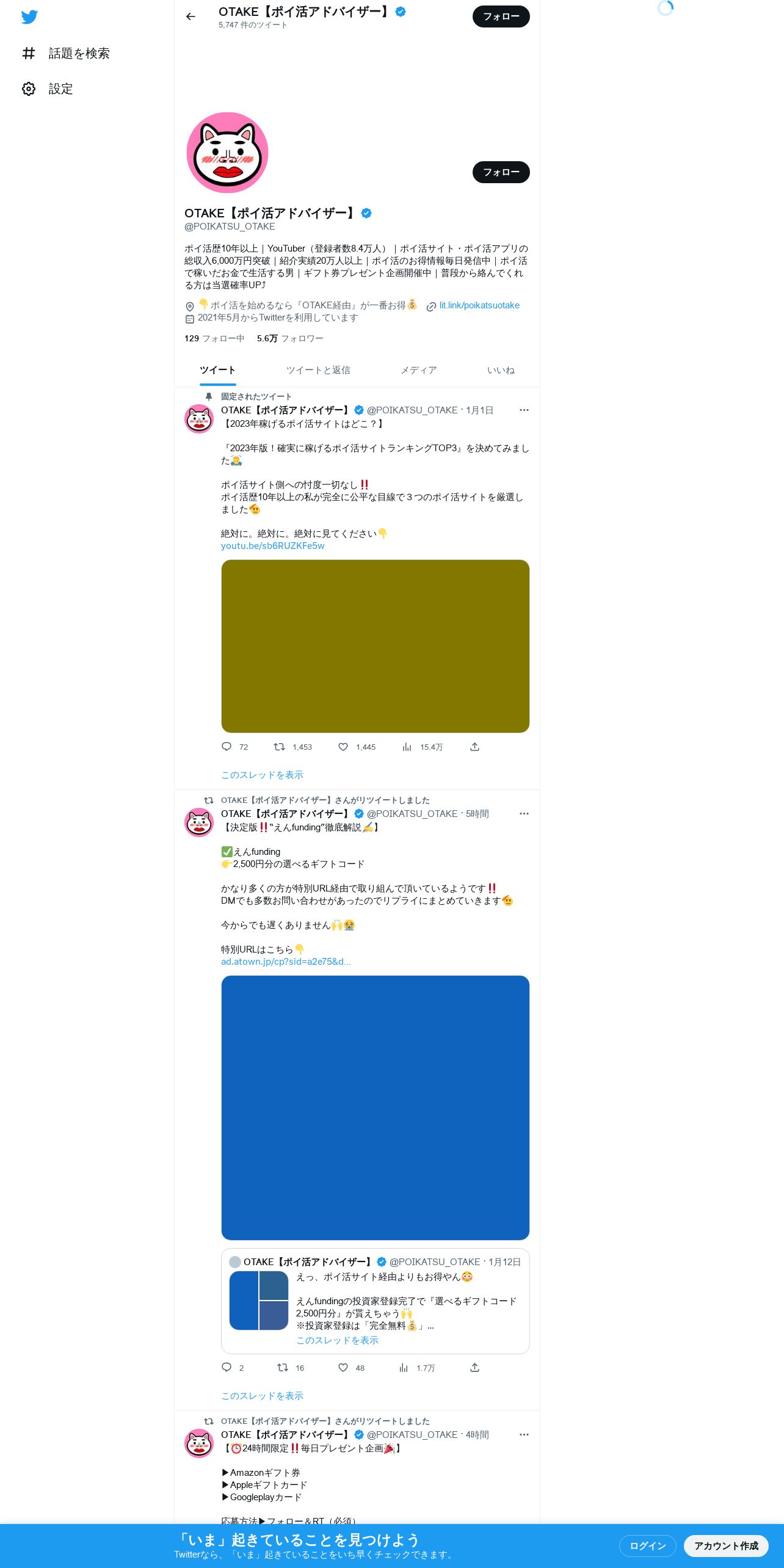
Task: Click the フォロー button beside profile avatar
Action: (x=501, y=172)
